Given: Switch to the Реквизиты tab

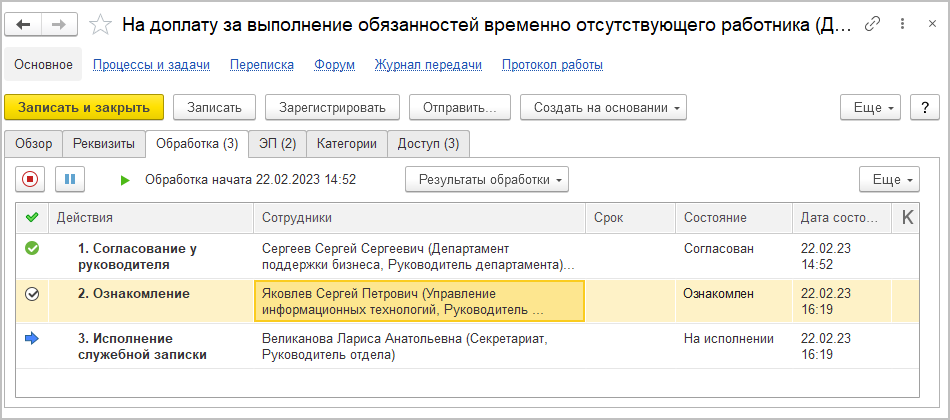Looking at the screenshot, I should 104,144.
